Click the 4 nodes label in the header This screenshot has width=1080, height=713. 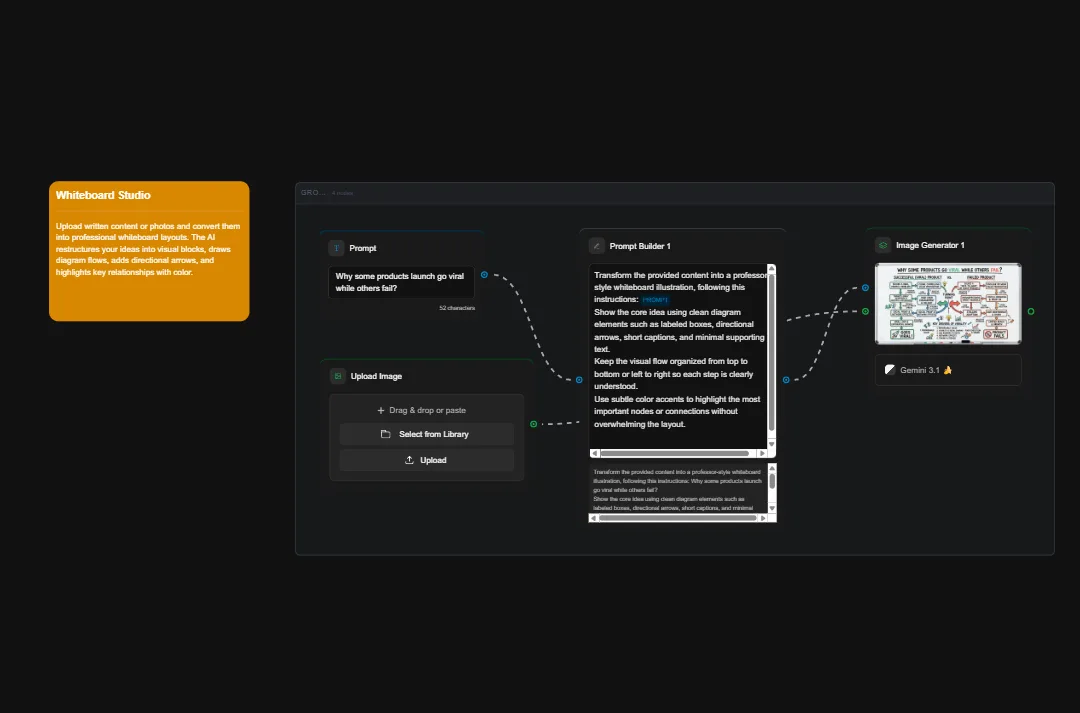(x=342, y=193)
